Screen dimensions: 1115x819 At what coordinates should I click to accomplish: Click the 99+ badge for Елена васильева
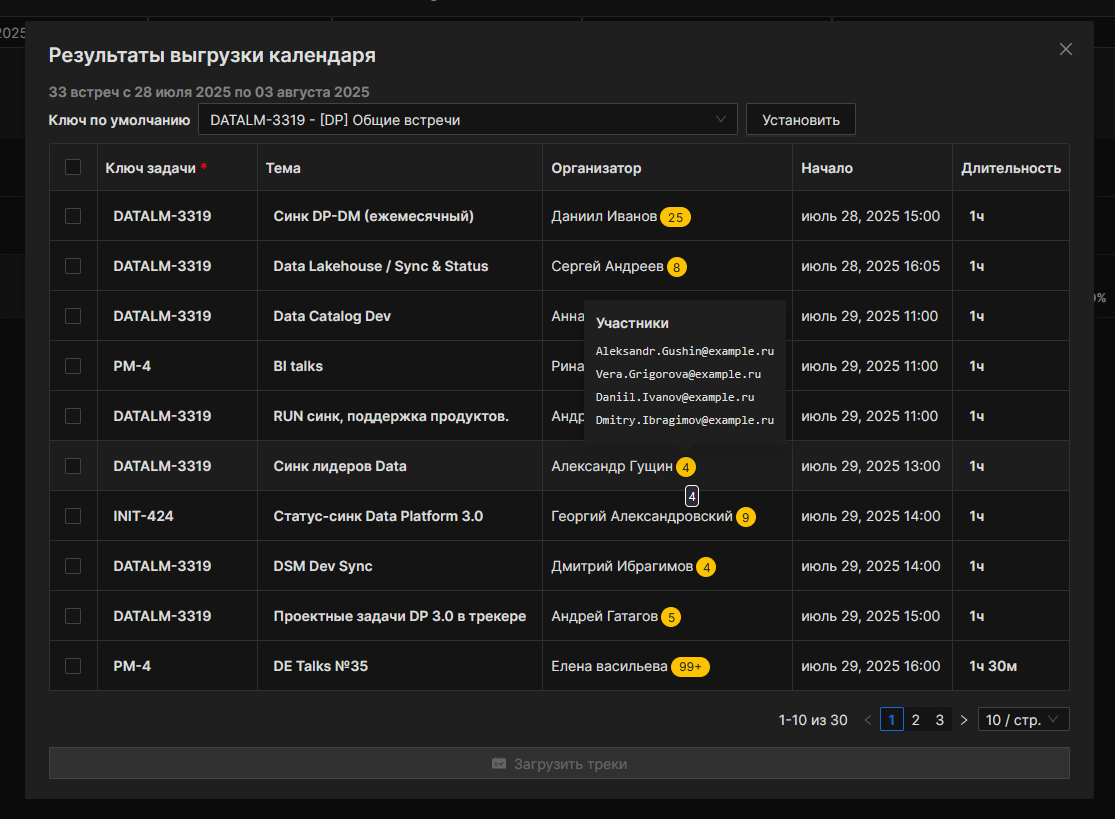(690, 667)
